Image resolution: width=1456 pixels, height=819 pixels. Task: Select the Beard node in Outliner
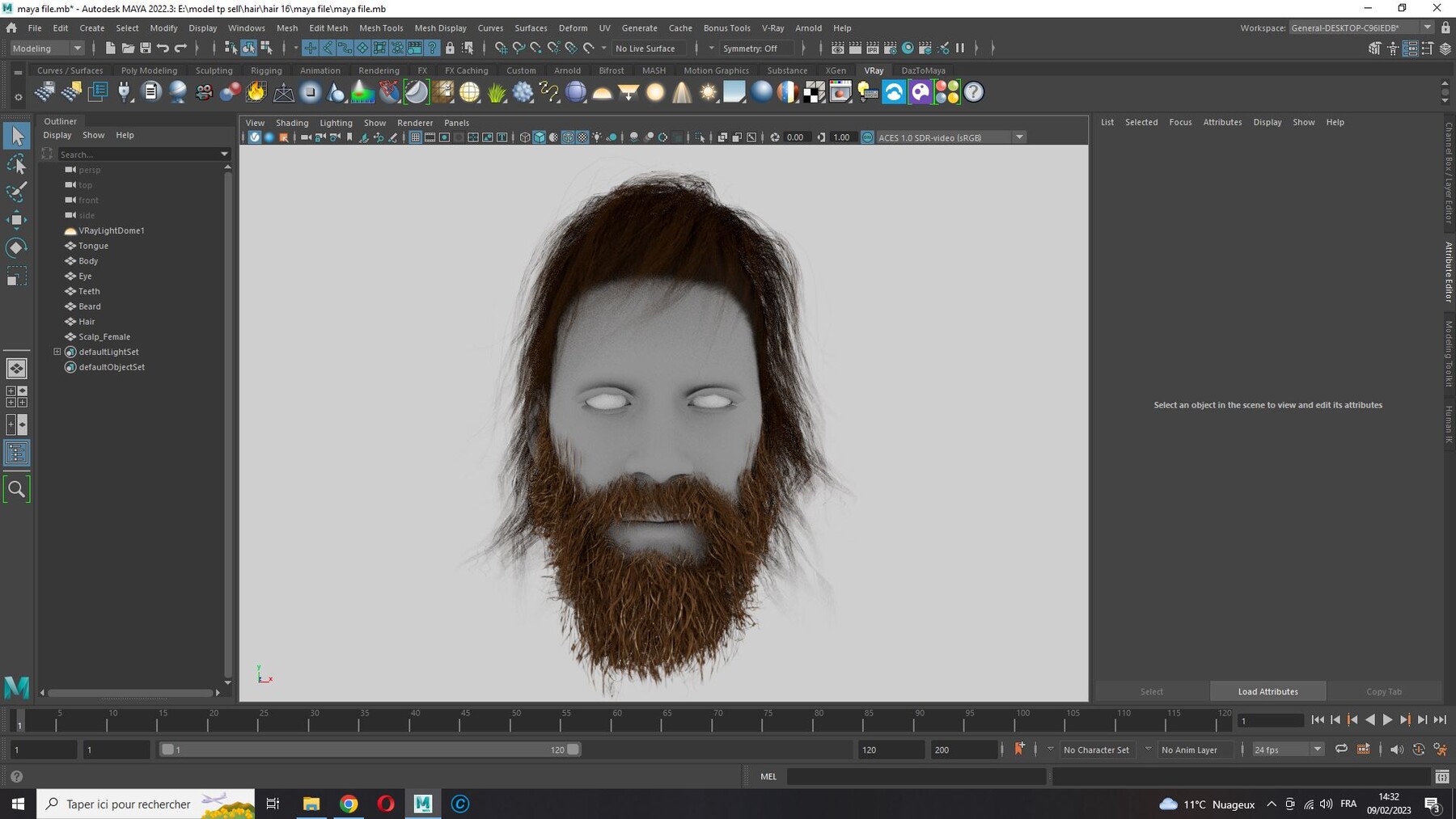tap(90, 306)
